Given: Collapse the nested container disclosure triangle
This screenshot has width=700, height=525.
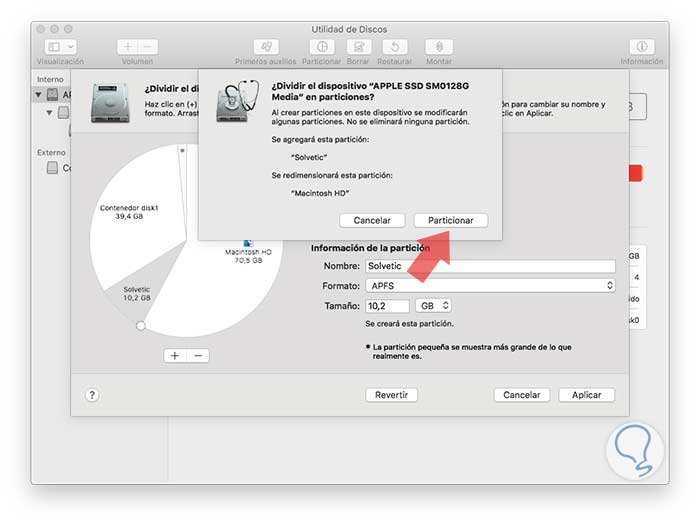Looking at the screenshot, I should click(x=49, y=112).
